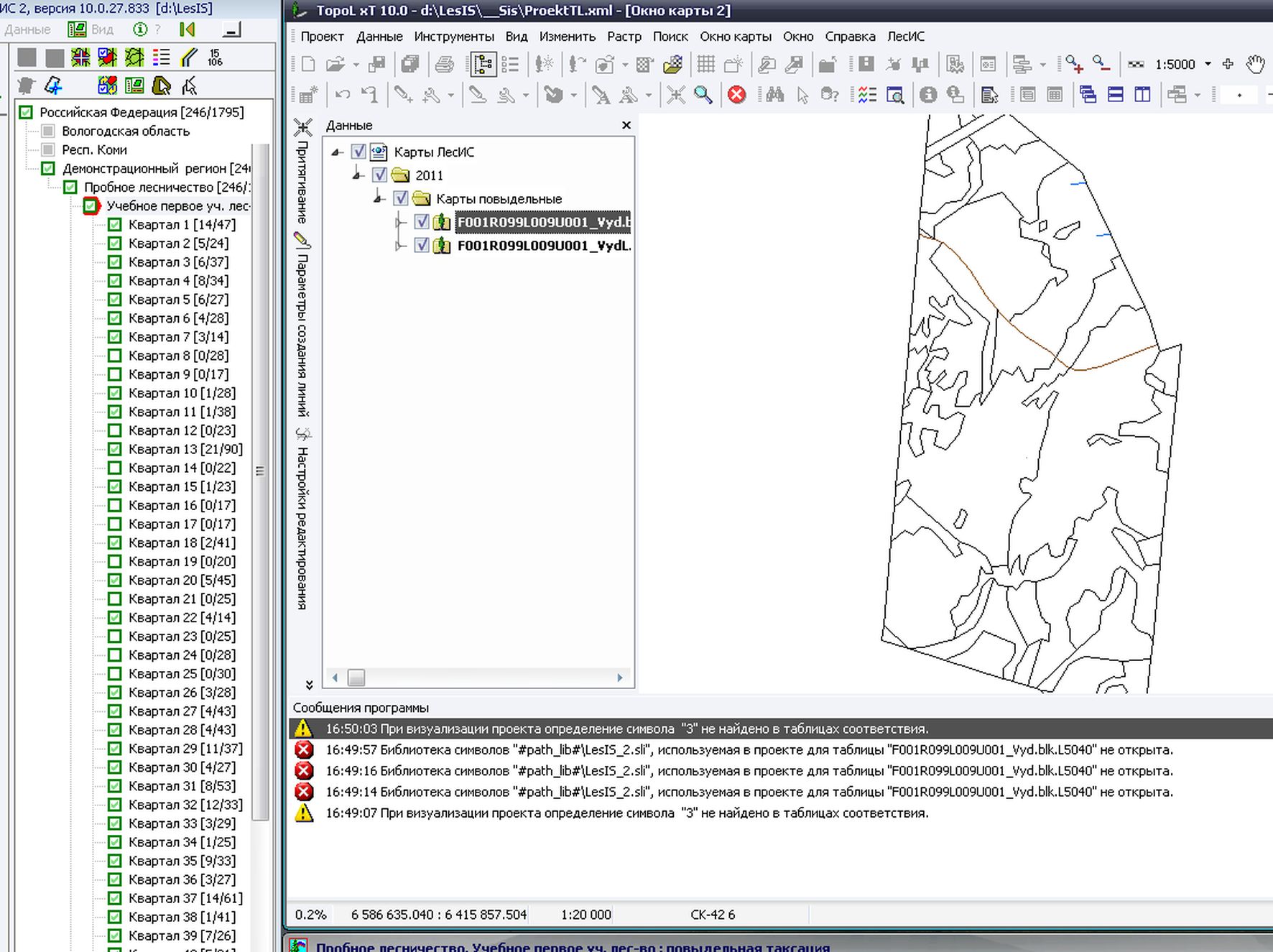Click the printer icon in toolbar
Viewport: 1273px width, 952px height.
pos(444,65)
